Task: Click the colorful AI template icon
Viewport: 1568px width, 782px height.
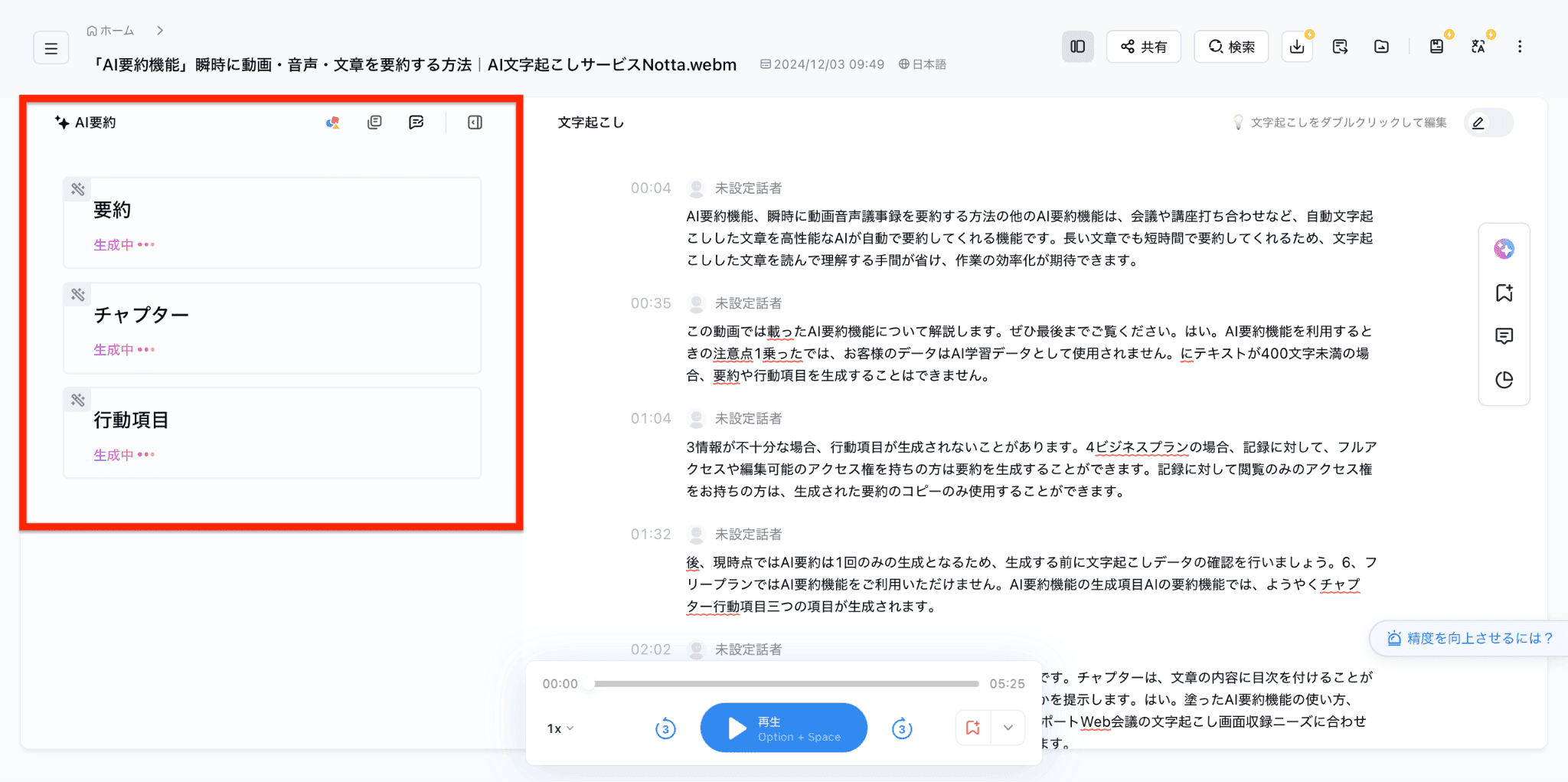Action: [x=332, y=123]
